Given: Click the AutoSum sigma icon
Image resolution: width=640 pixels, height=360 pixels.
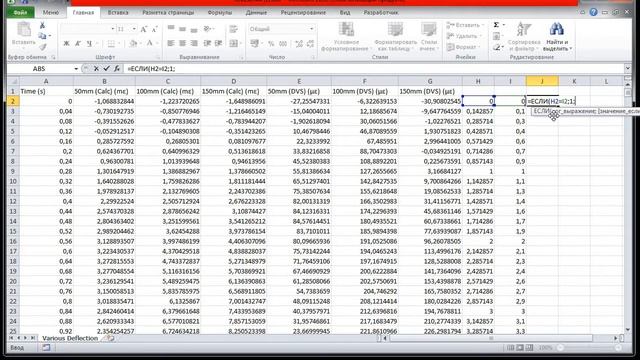Looking at the screenshot, I should [x=496, y=25].
